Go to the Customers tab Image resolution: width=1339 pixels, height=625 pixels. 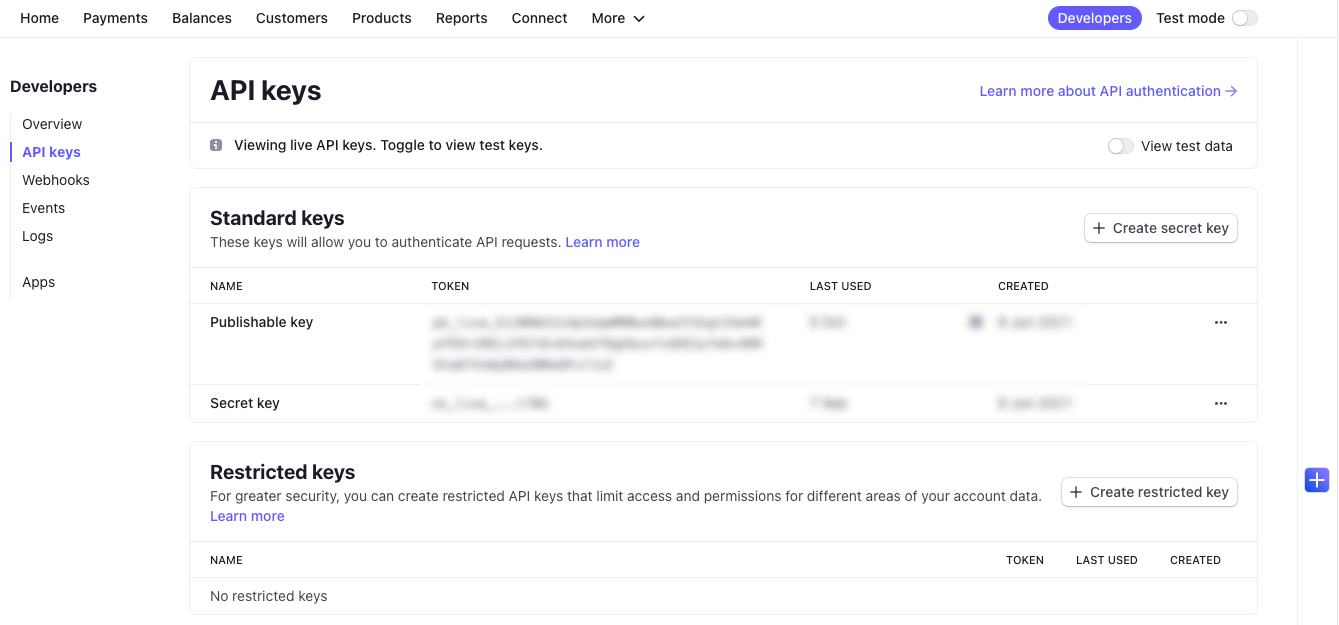[x=291, y=18]
